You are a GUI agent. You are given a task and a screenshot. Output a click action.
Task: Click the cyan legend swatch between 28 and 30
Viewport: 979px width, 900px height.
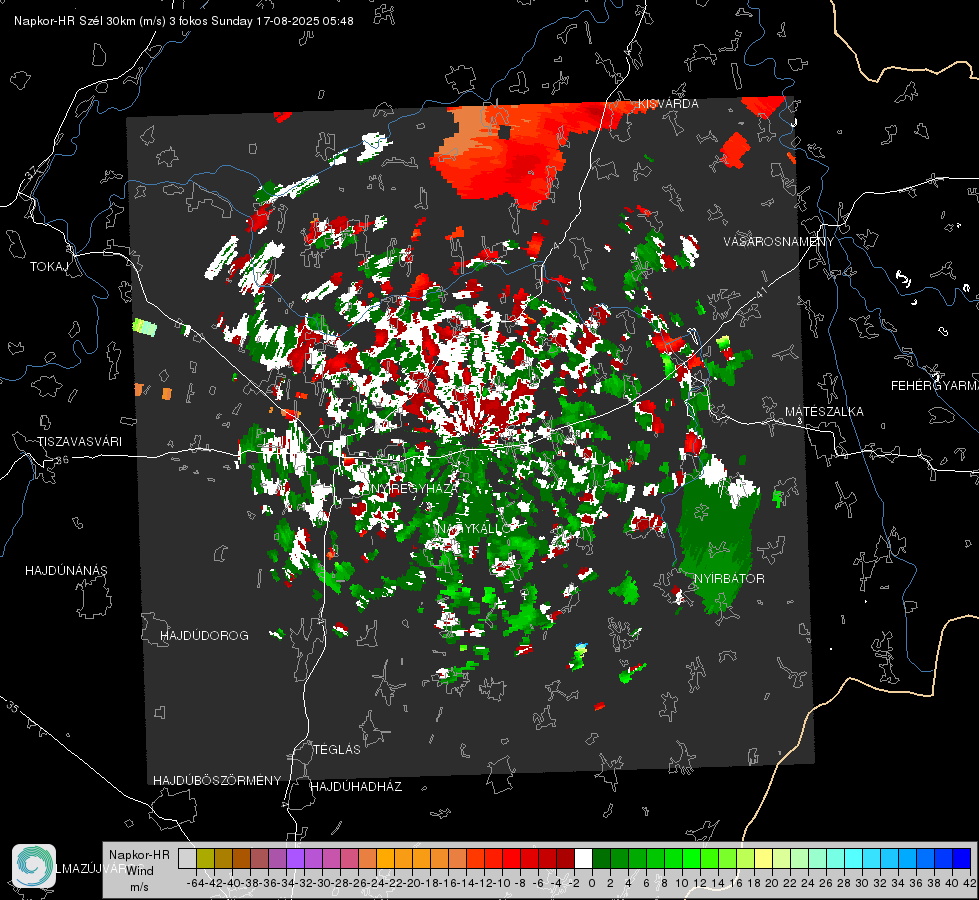click(x=854, y=859)
